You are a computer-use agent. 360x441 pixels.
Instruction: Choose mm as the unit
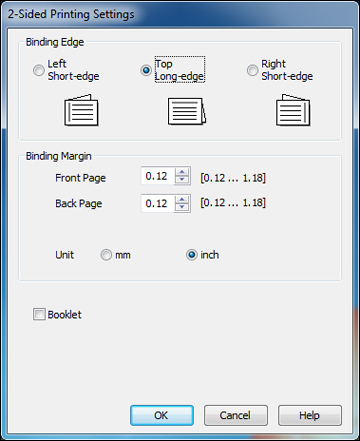pos(106,255)
